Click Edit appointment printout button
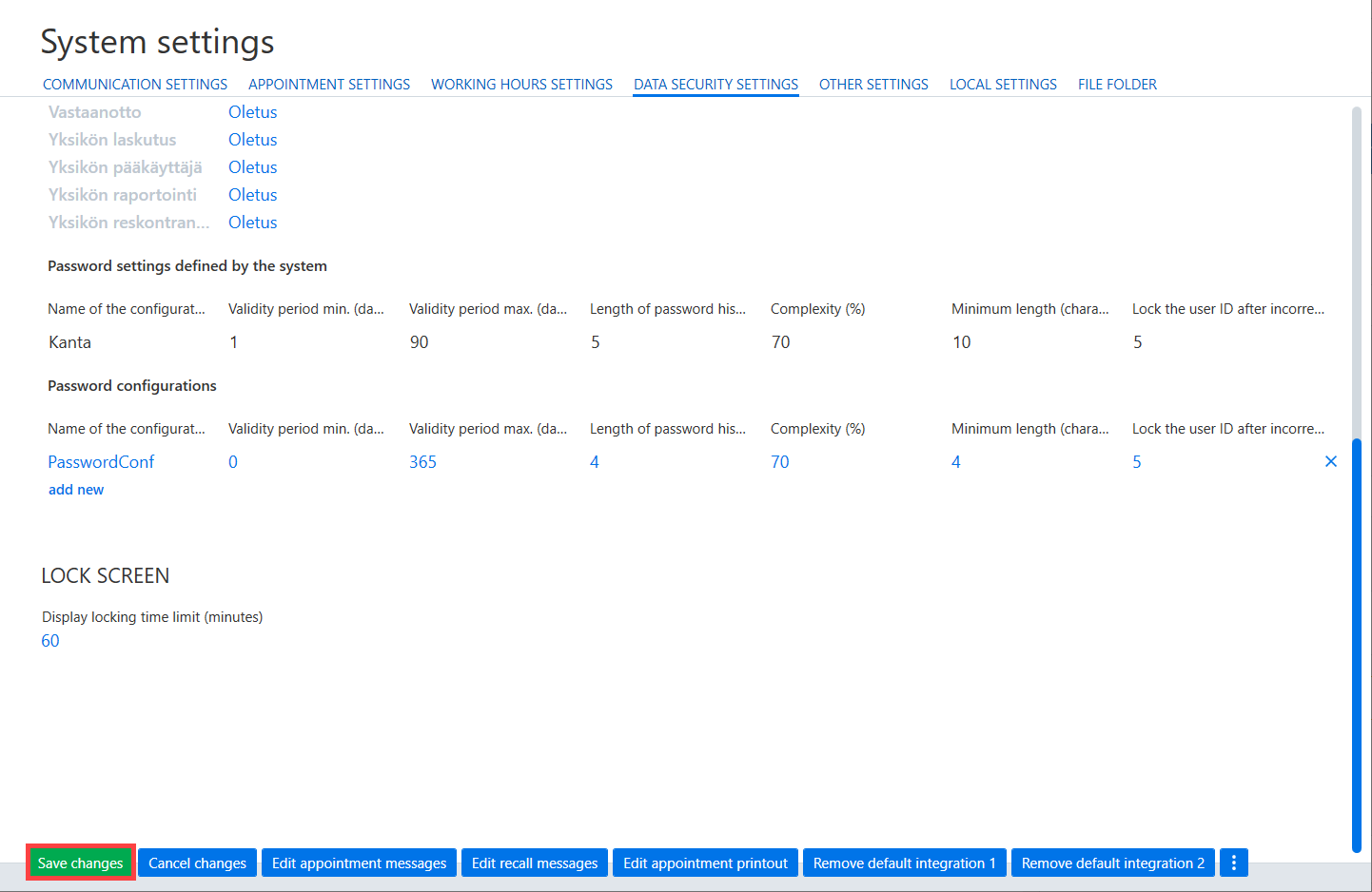Viewport: 1372px width, 892px height. click(705, 863)
